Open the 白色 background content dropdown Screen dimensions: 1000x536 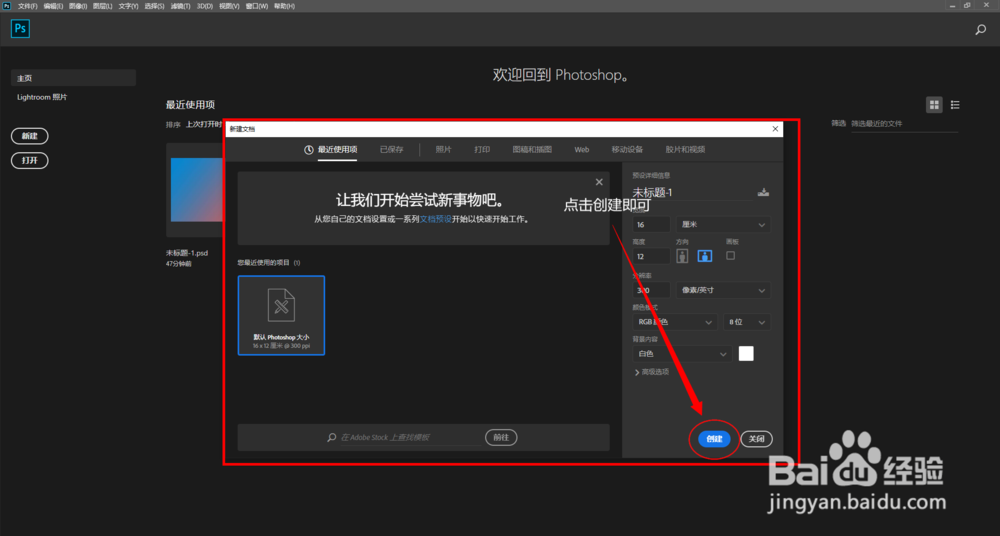pyautogui.click(x=682, y=354)
